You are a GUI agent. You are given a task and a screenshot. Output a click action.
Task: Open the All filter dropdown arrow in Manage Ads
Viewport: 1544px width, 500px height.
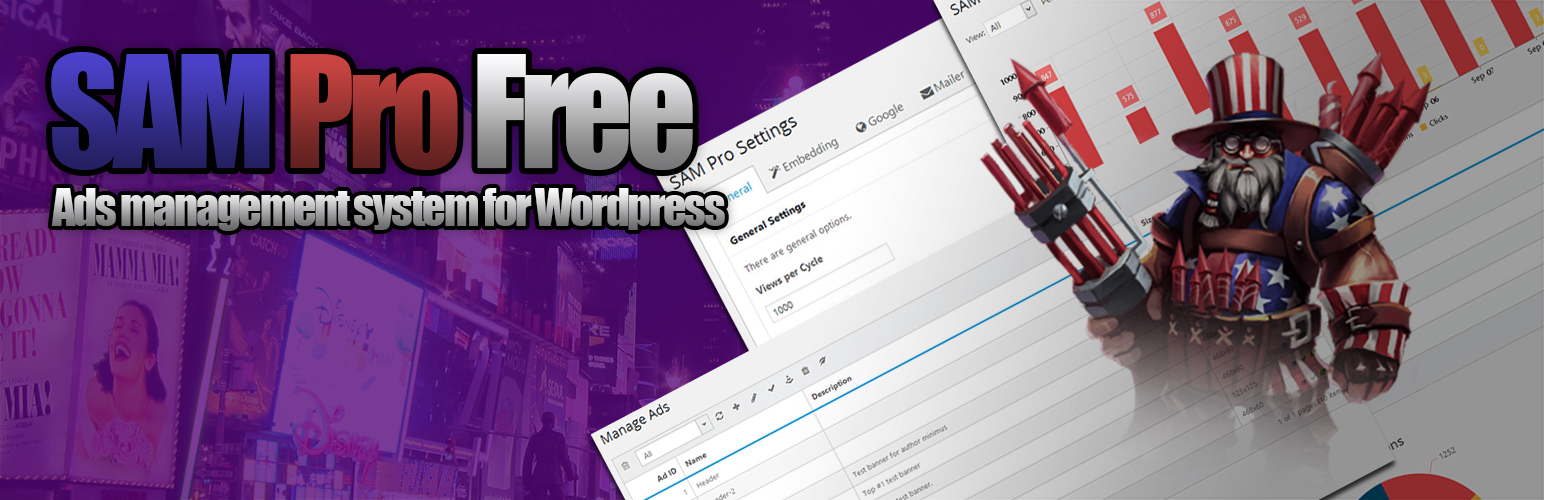[703, 424]
